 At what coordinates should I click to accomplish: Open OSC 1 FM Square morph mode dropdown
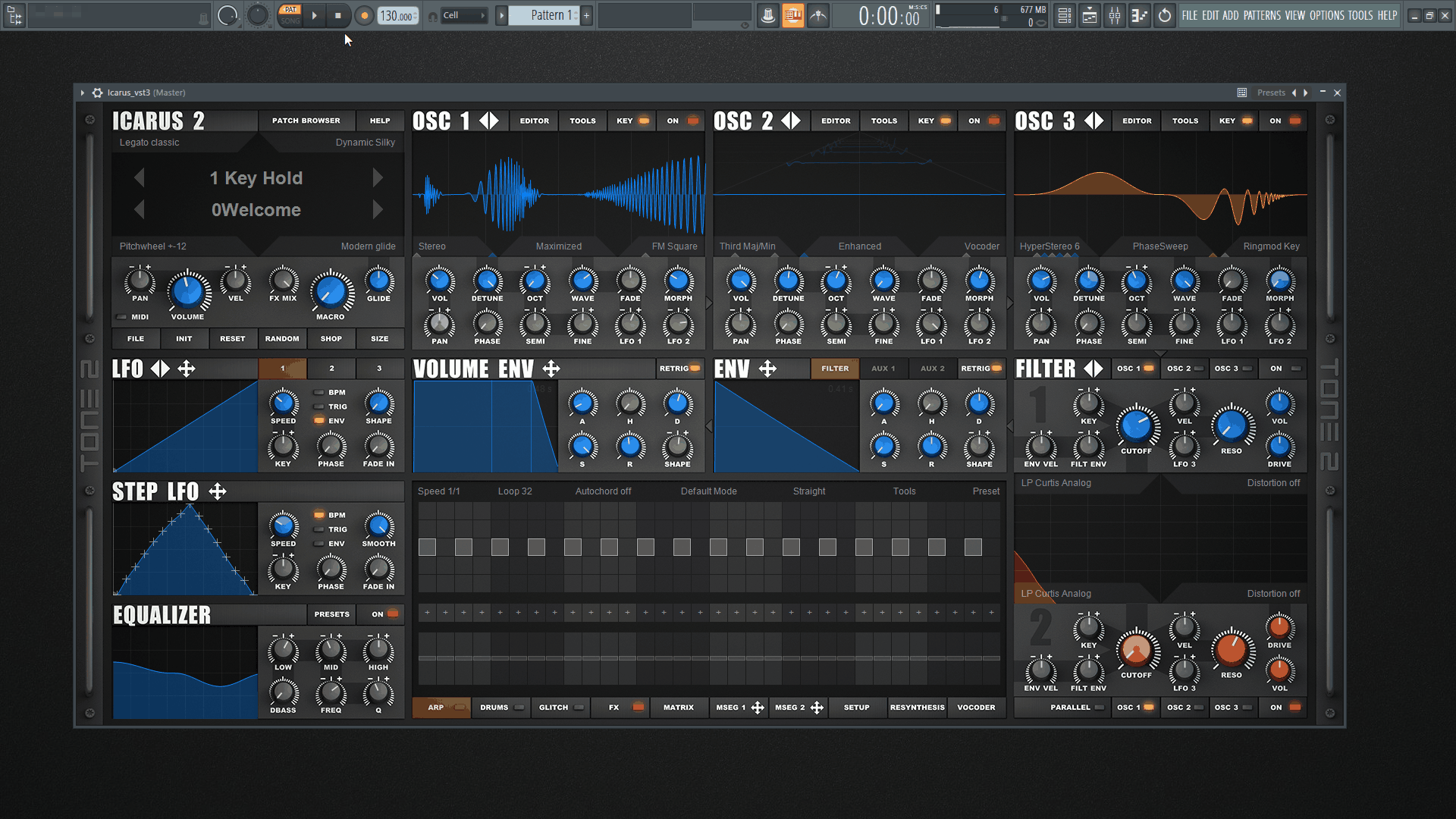[674, 246]
